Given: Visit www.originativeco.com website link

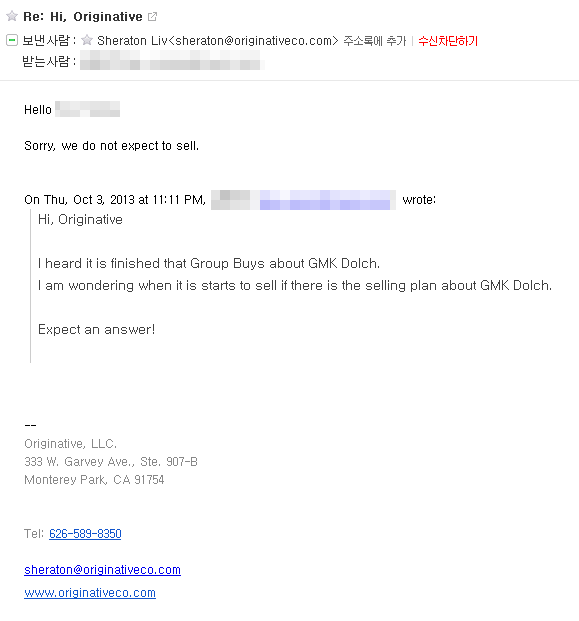Looking at the screenshot, I should (90, 592).
